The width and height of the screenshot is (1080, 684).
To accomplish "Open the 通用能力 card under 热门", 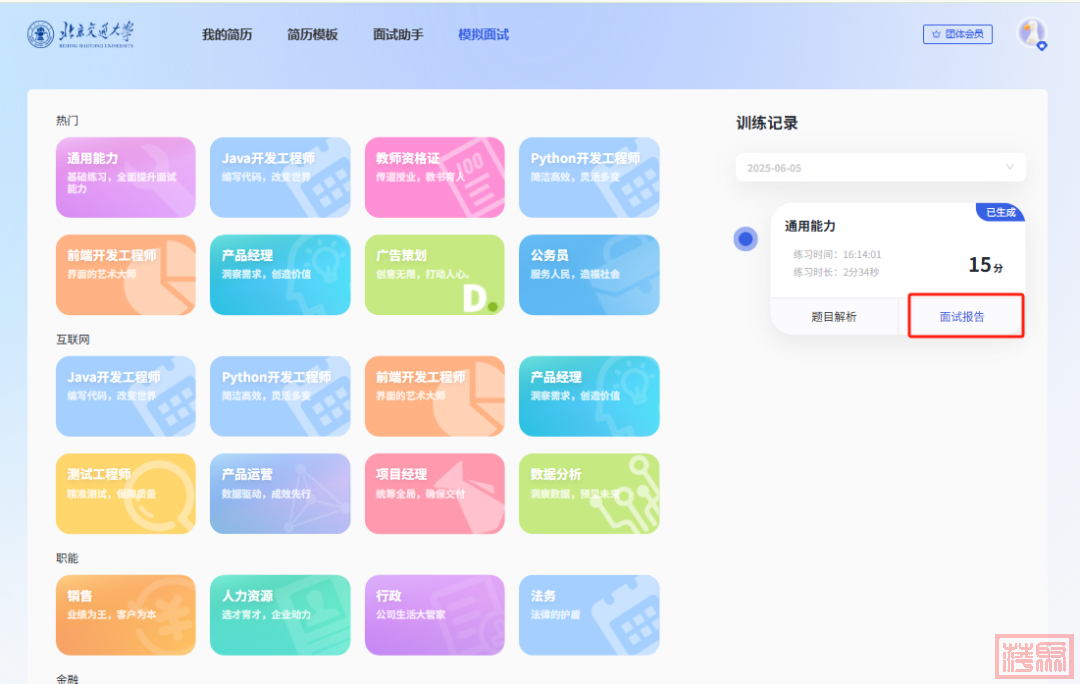I will (125, 177).
